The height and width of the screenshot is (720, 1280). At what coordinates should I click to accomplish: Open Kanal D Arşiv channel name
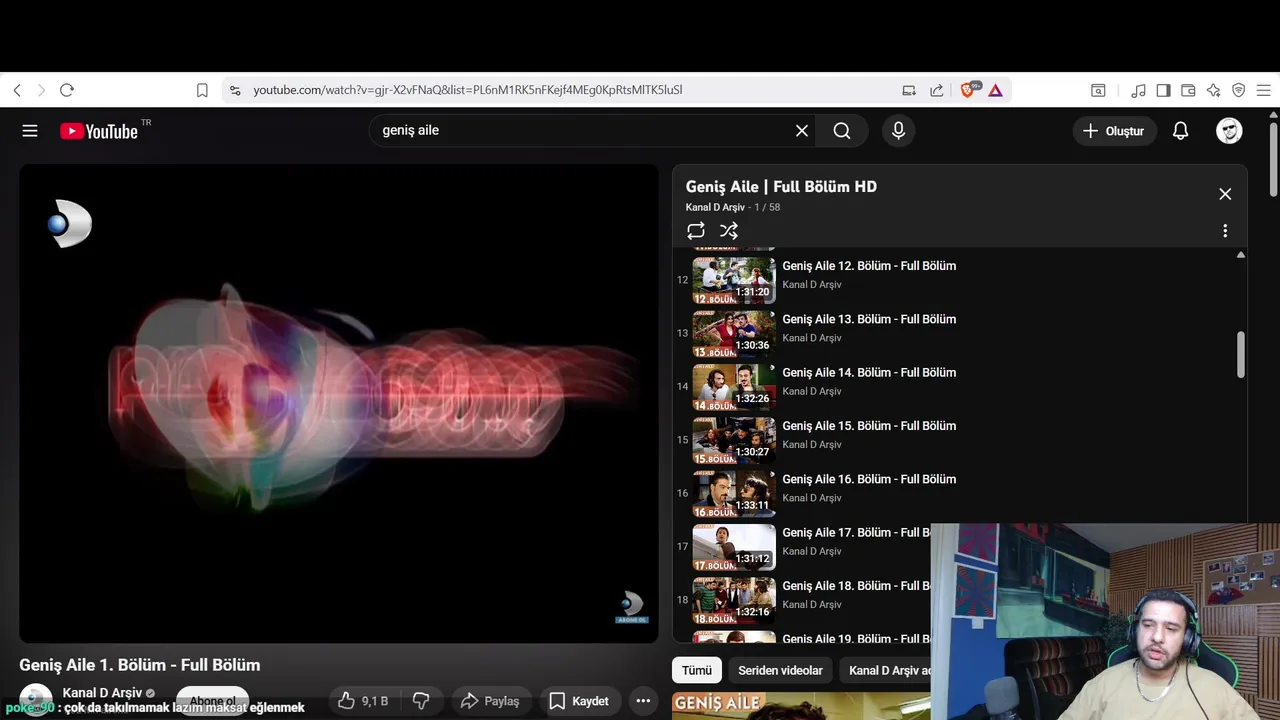click(x=102, y=693)
